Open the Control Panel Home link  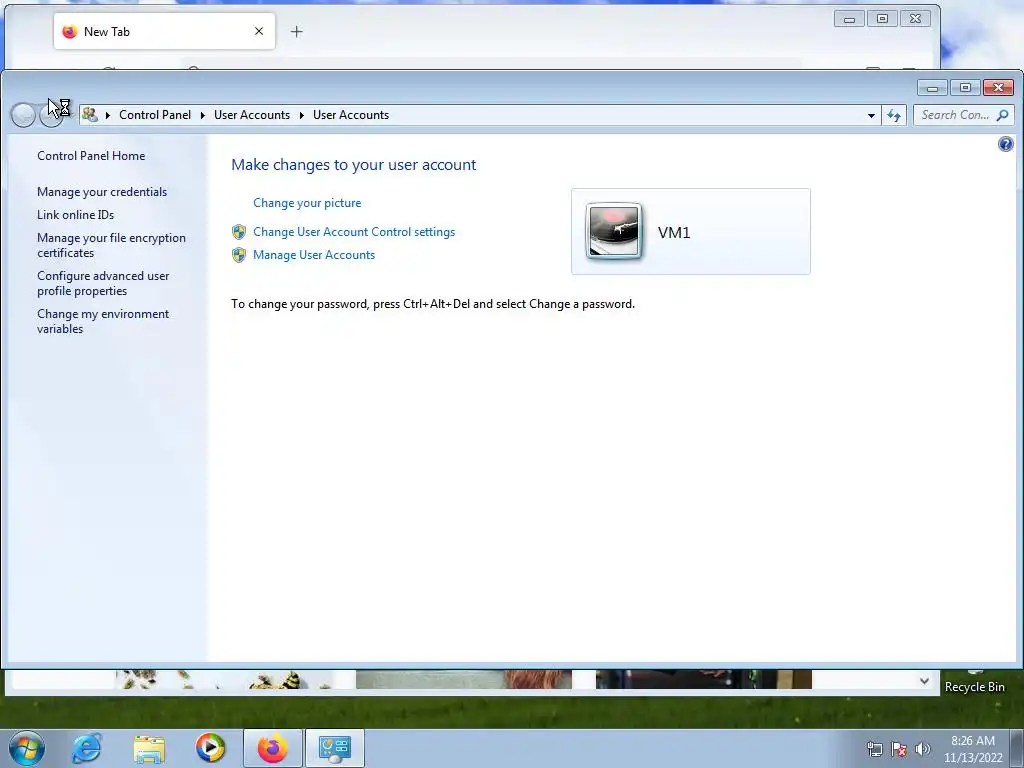click(91, 155)
